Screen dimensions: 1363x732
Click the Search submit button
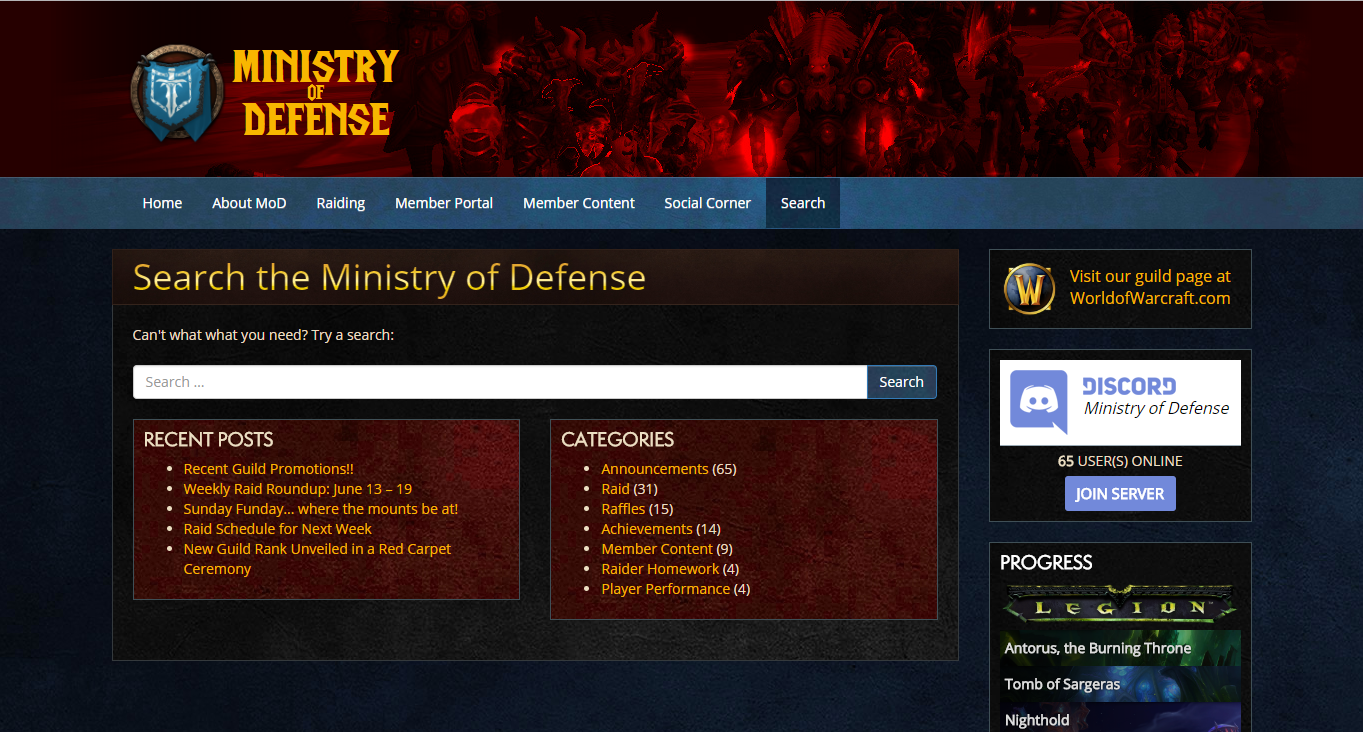click(901, 382)
